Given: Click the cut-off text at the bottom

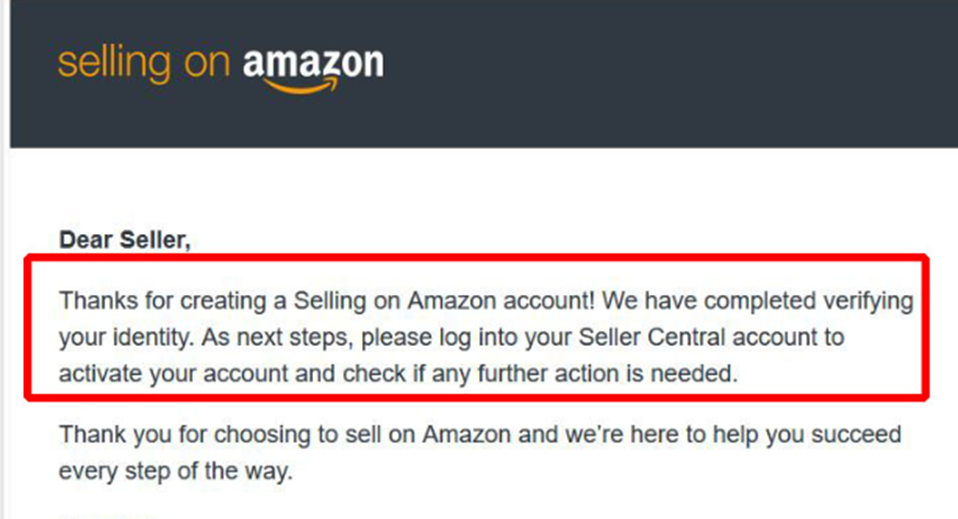Looking at the screenshot, I should [x=107, y=516].
